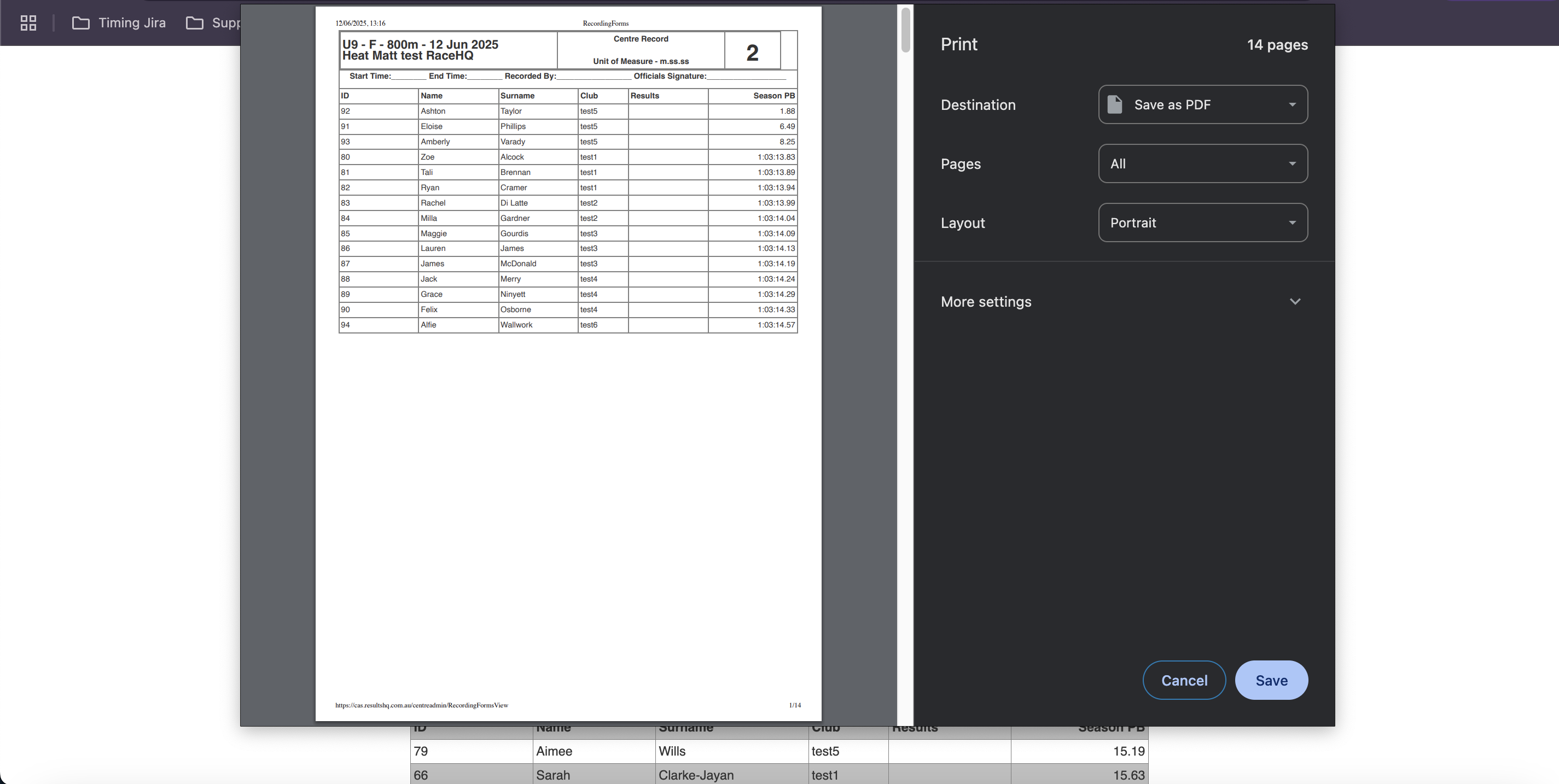Click the 'Destination' label
This screenshot has width=1559, height=784.
(x=978, y=104)
